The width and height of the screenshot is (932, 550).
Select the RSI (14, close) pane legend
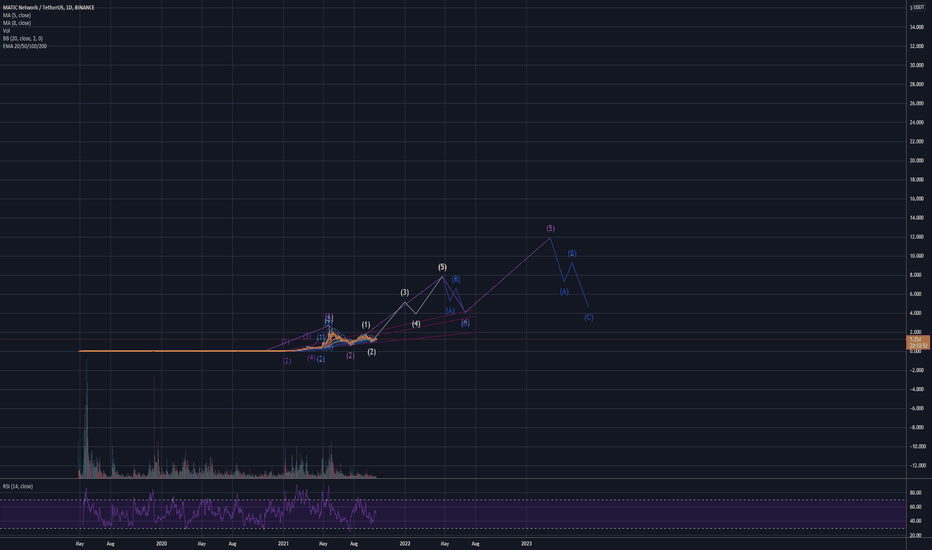coord(18,486)
